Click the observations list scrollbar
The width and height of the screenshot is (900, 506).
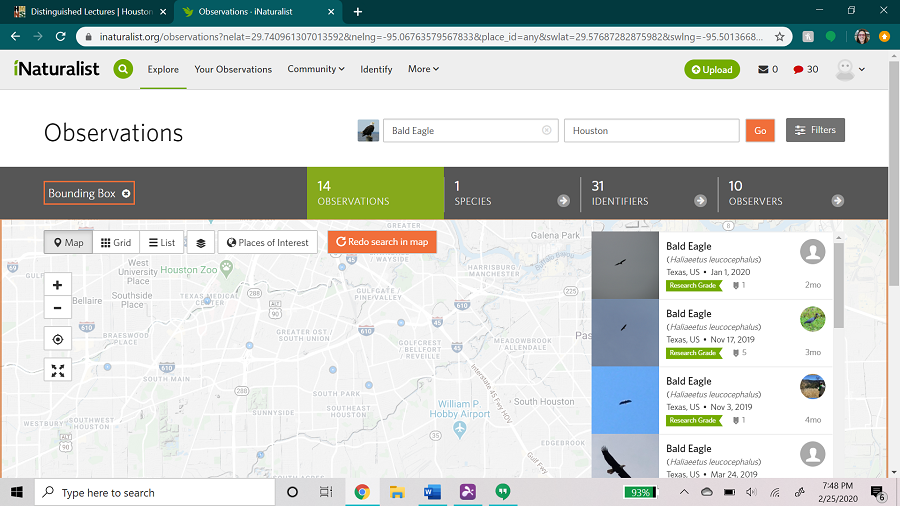coord(839,285)
